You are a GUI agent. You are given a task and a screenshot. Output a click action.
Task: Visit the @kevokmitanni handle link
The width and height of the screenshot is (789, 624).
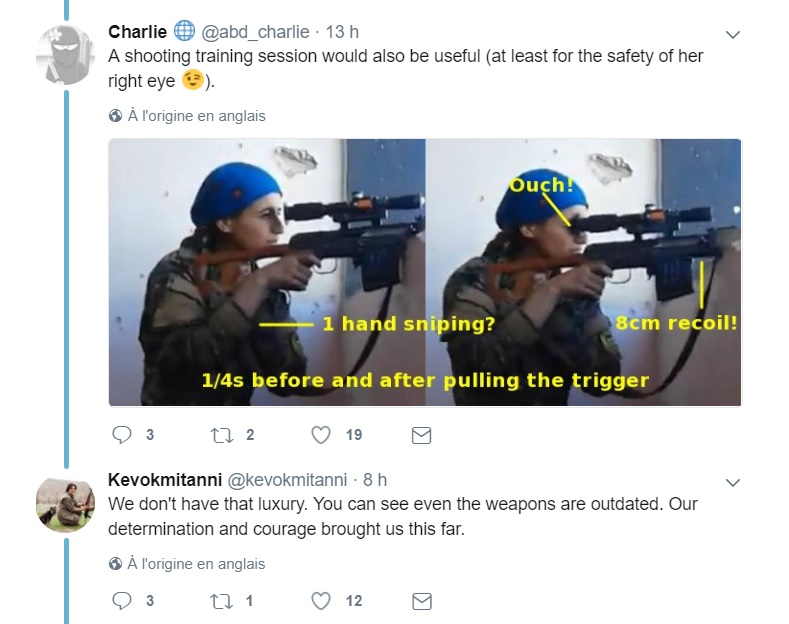[287, 480]
